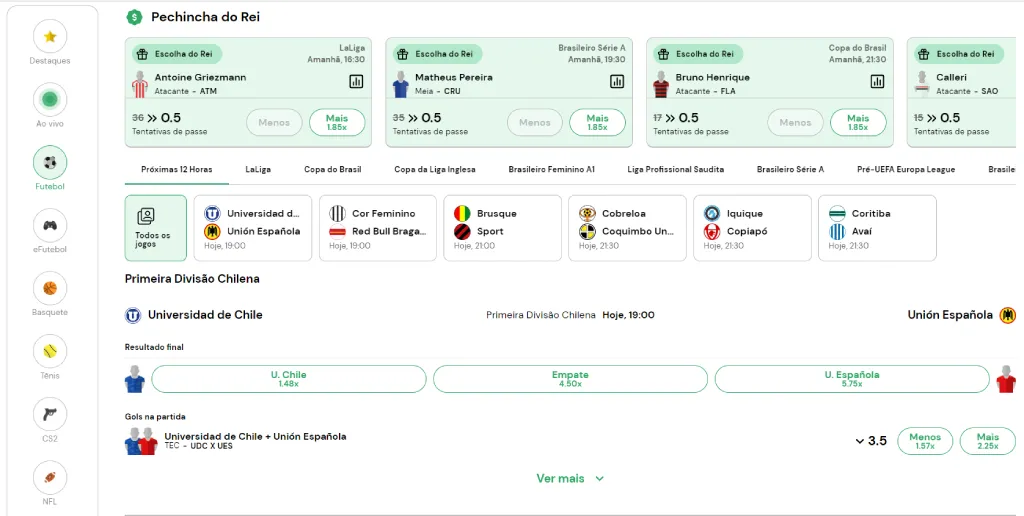Open the NFL football icon
1024x516 pixels.
point(50,477)
